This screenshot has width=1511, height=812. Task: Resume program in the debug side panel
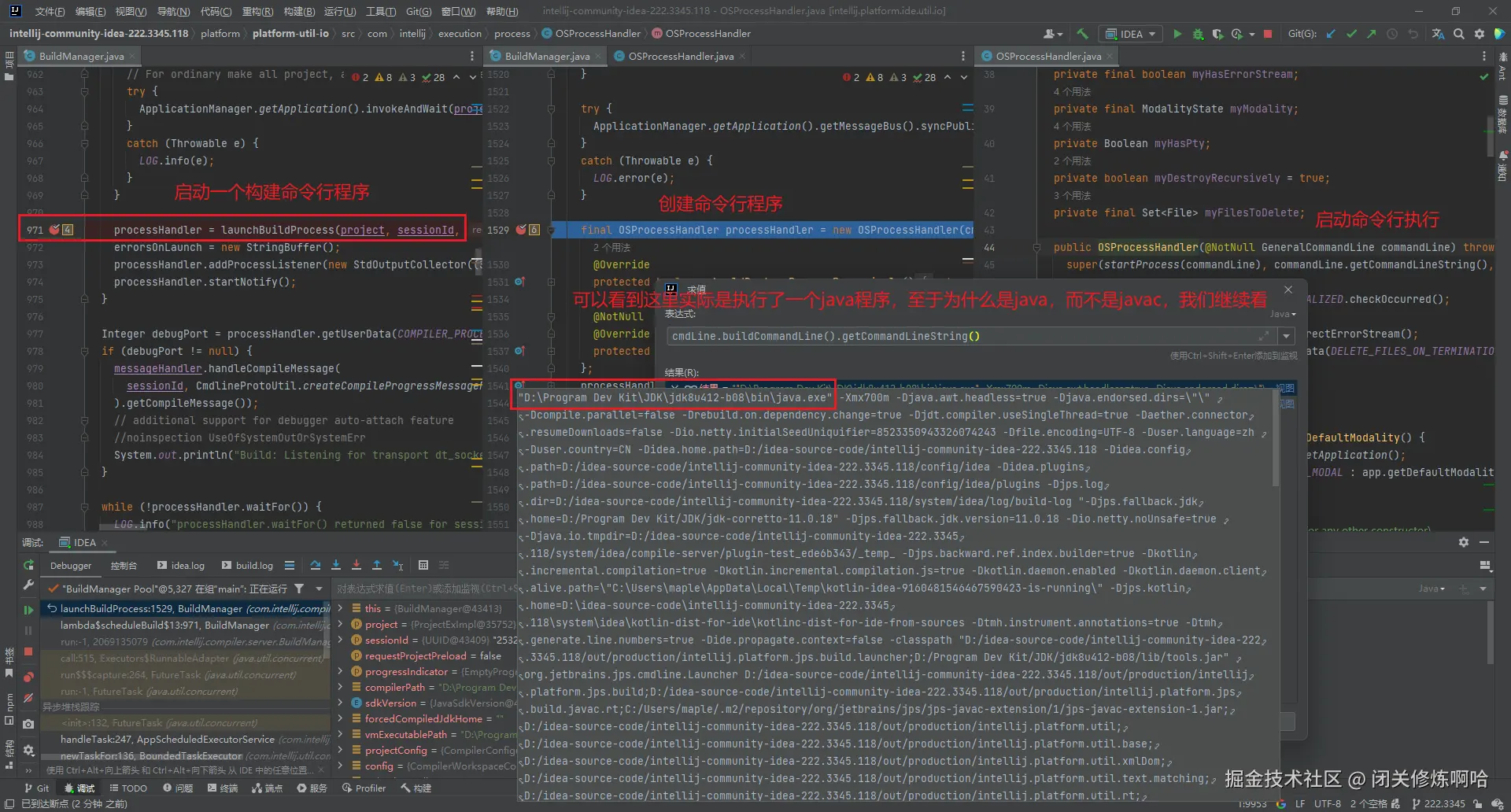click(x=28, y=610)
